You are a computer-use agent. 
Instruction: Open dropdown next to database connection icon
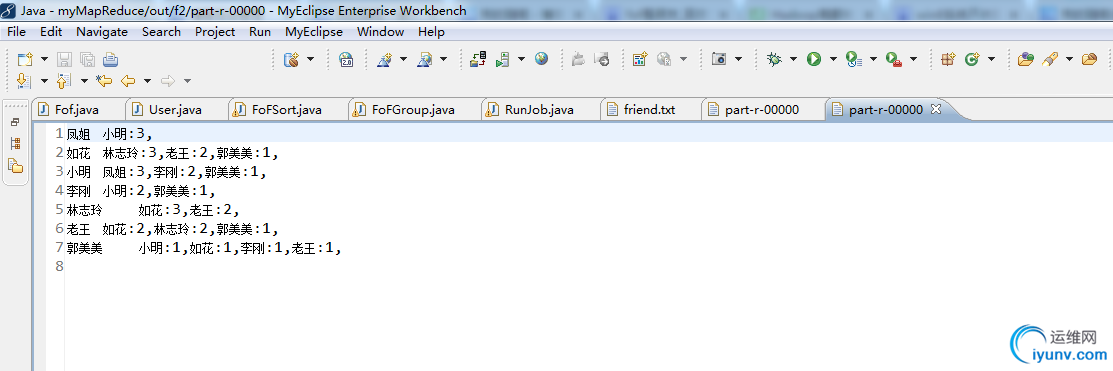tap(310, 60)
